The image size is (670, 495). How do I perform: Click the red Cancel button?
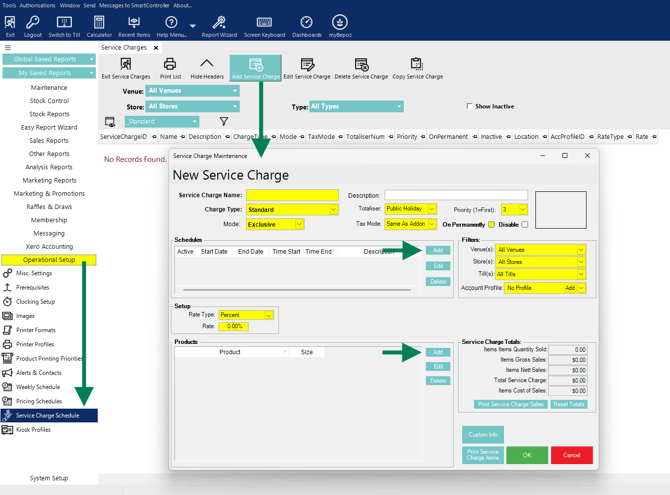572,455
